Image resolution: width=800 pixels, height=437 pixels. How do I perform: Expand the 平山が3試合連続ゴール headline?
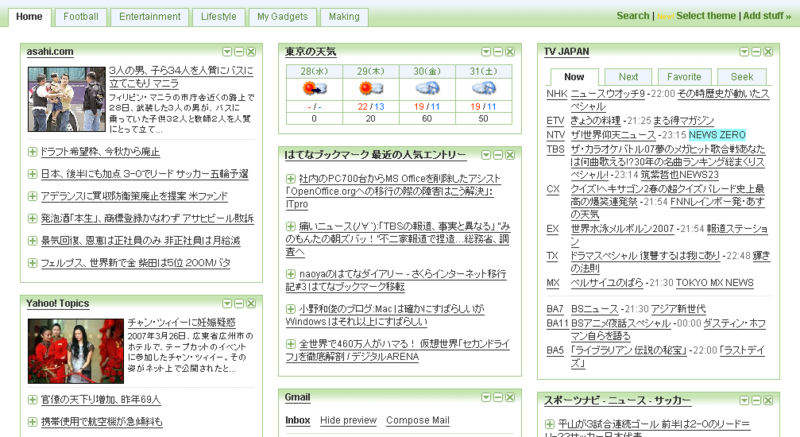(549, 424)
